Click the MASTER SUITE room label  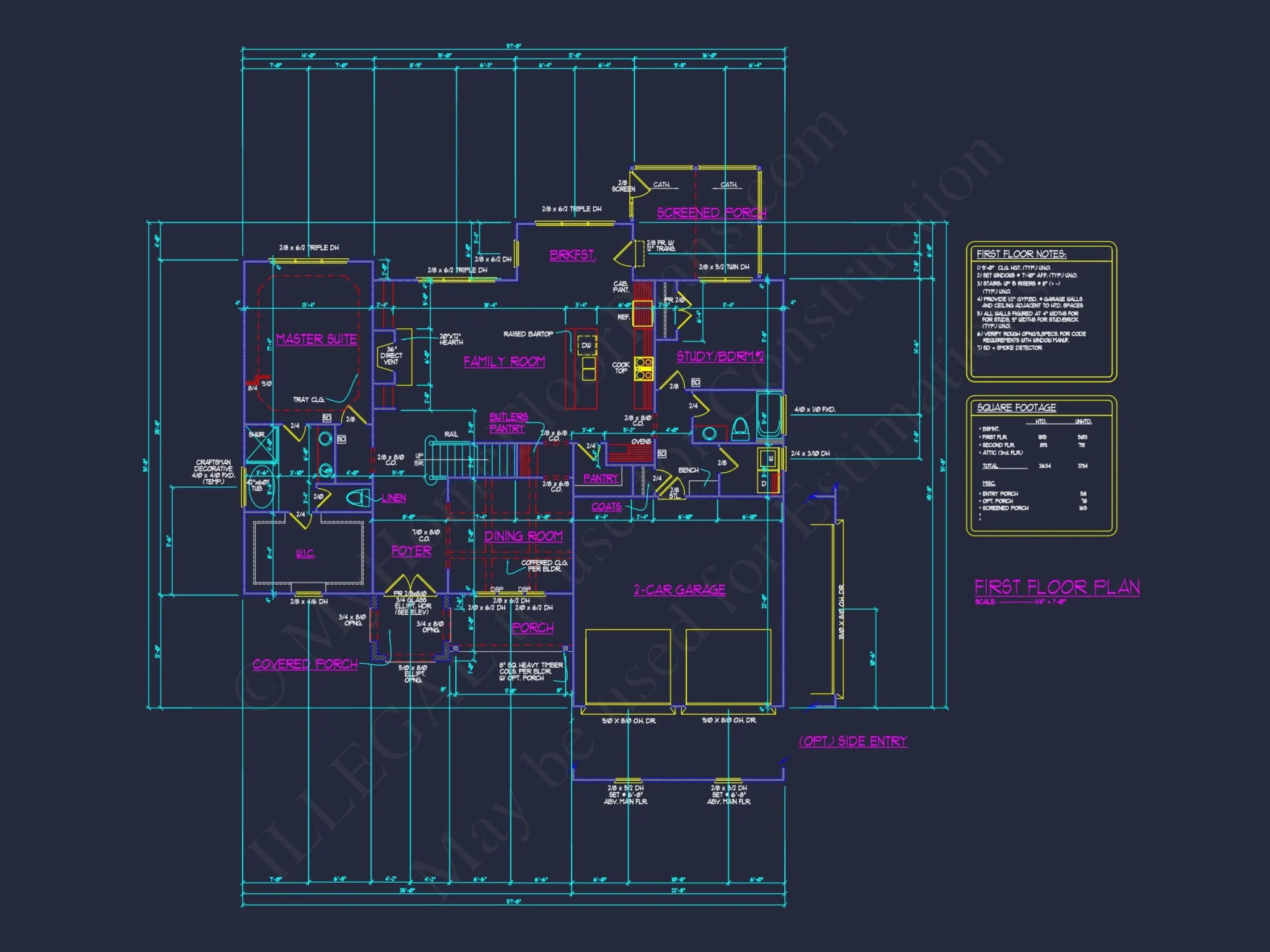click(316, 340)
